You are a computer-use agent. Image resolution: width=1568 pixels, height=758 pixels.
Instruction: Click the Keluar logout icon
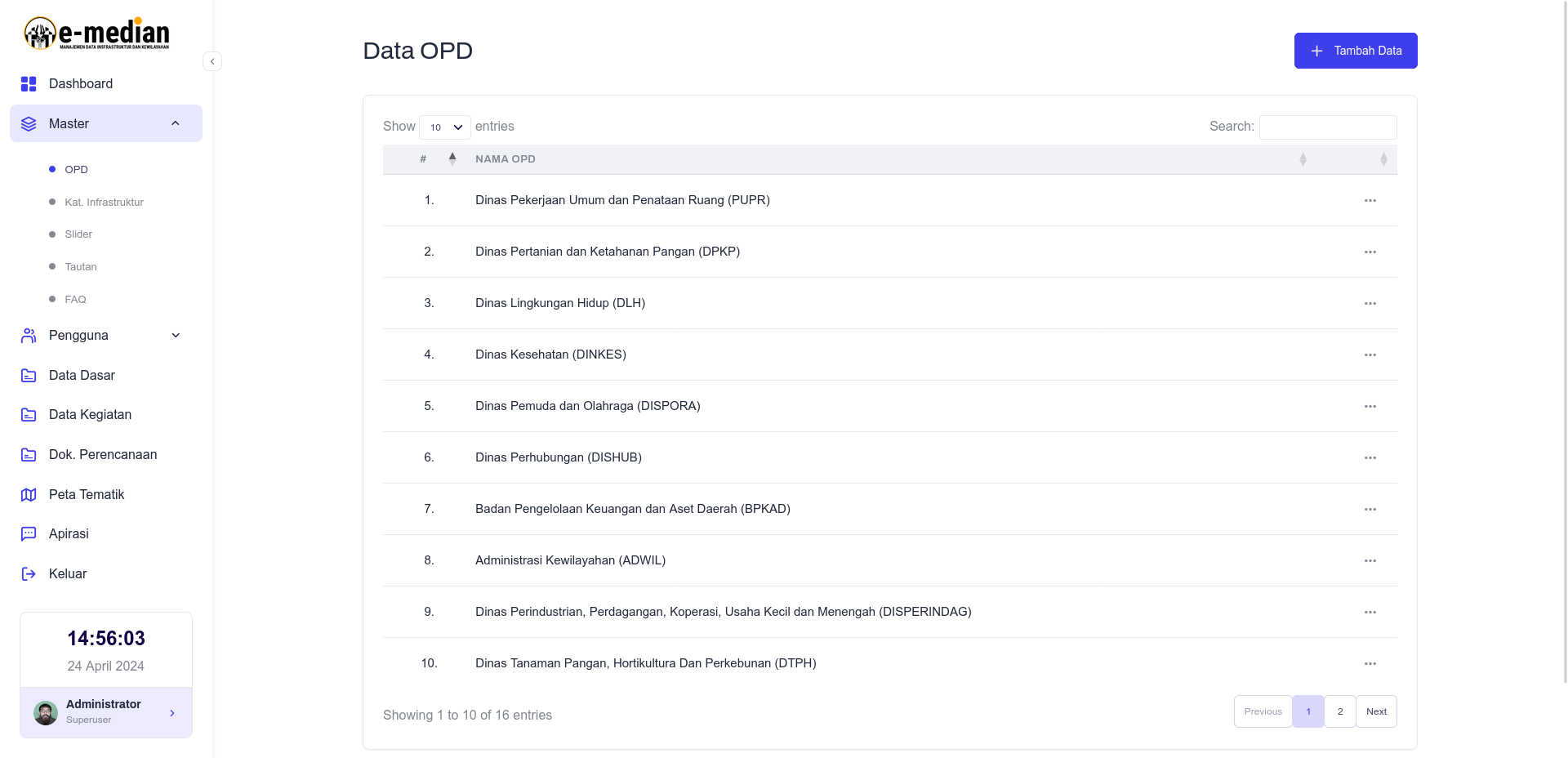[x=29, y=574]
